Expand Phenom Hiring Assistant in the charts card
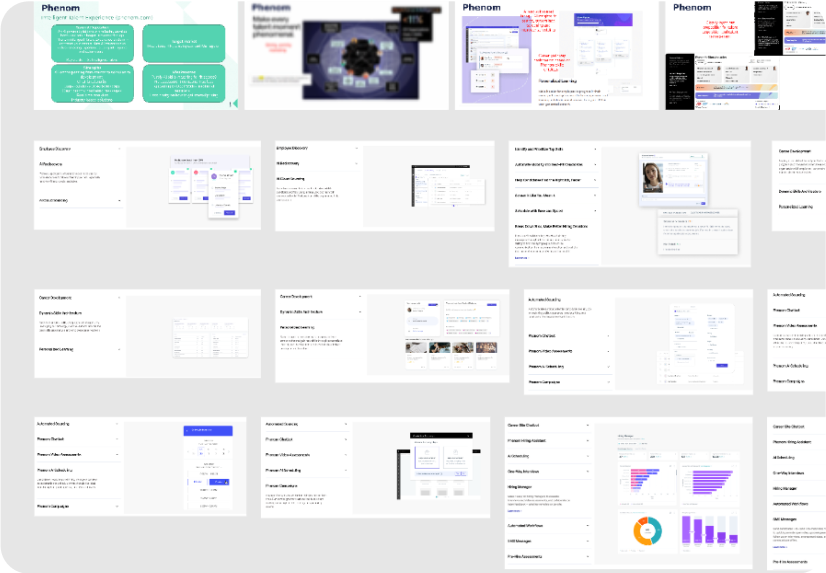 (x=548, y=440)
